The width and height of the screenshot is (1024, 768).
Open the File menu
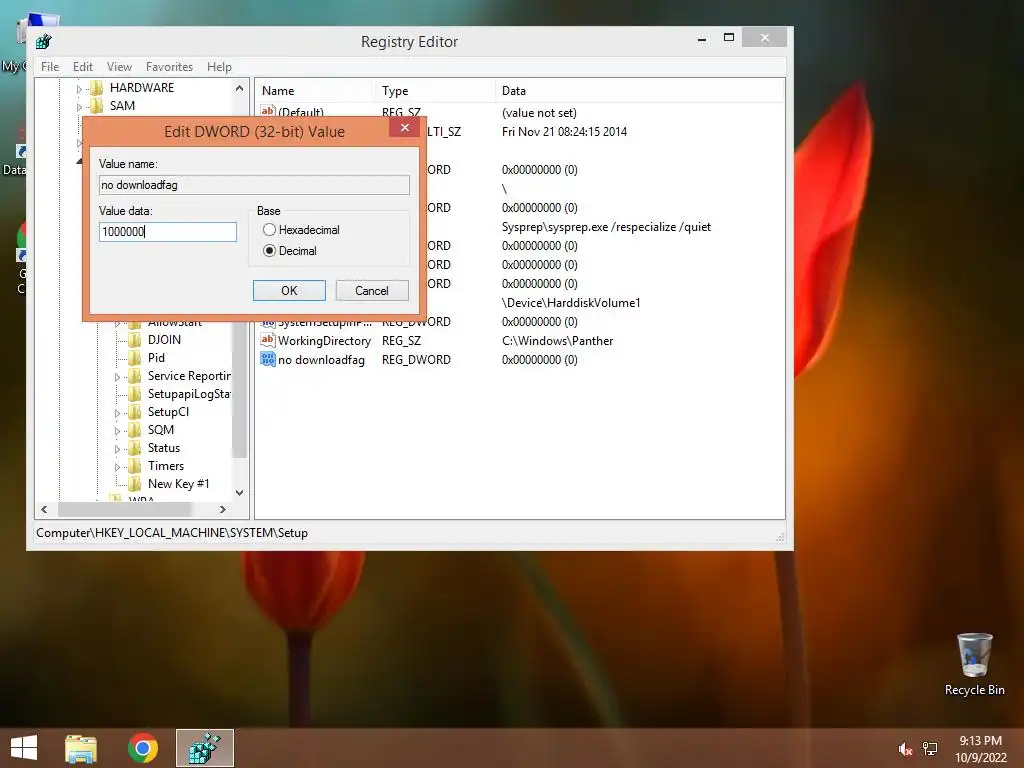[x=50, y=67]
